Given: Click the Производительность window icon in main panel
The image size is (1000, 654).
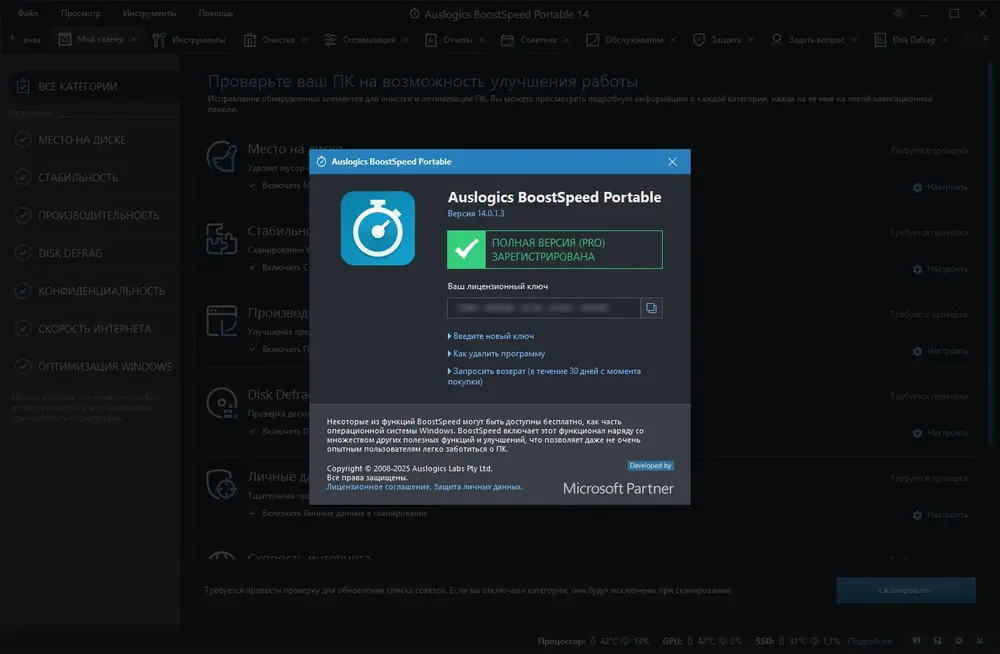Looking at the screenshot, I should click(x=222, y=320).
